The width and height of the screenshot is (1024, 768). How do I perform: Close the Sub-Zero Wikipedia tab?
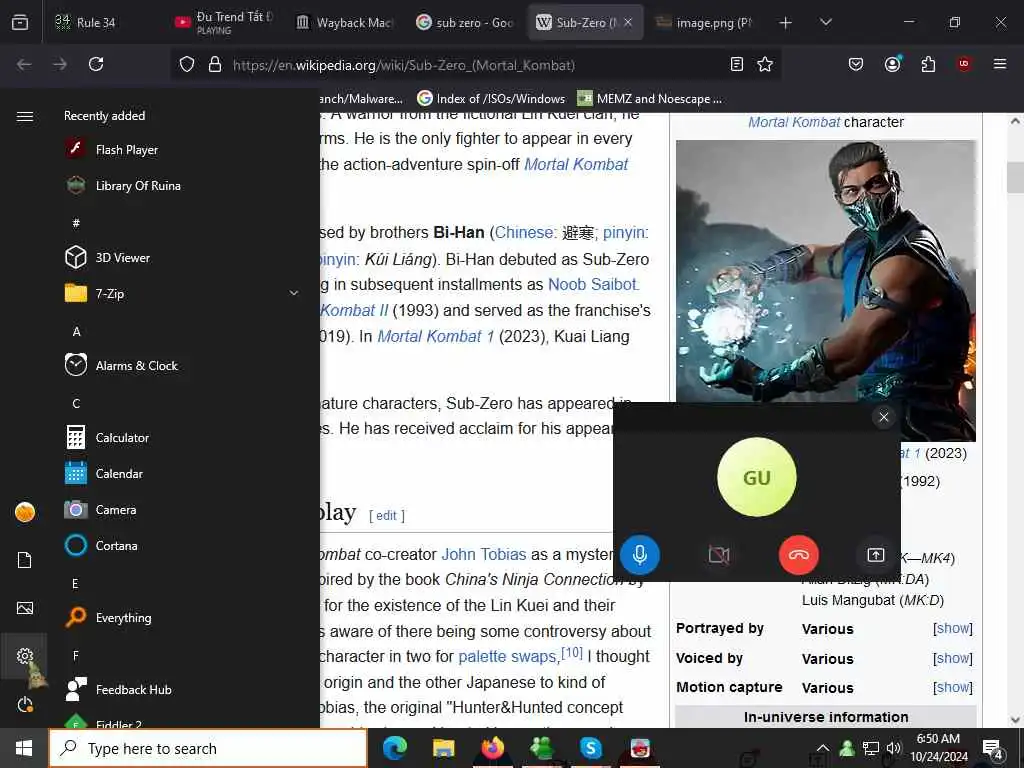pos(628,22)
